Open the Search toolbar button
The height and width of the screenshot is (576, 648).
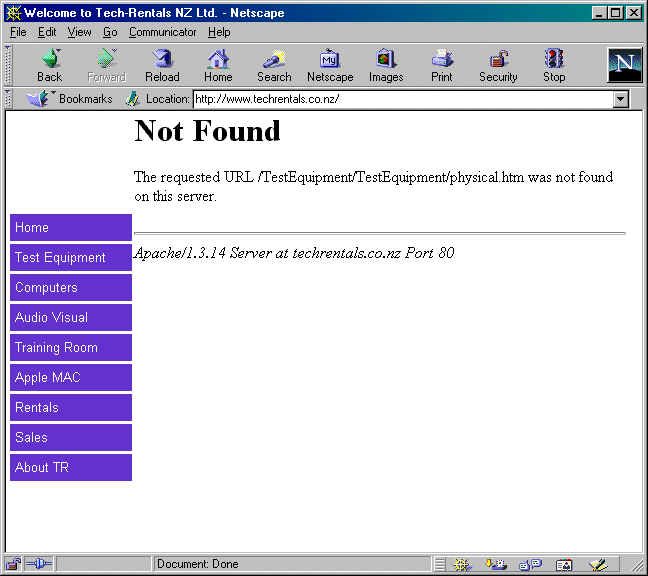tap(274, 66)
